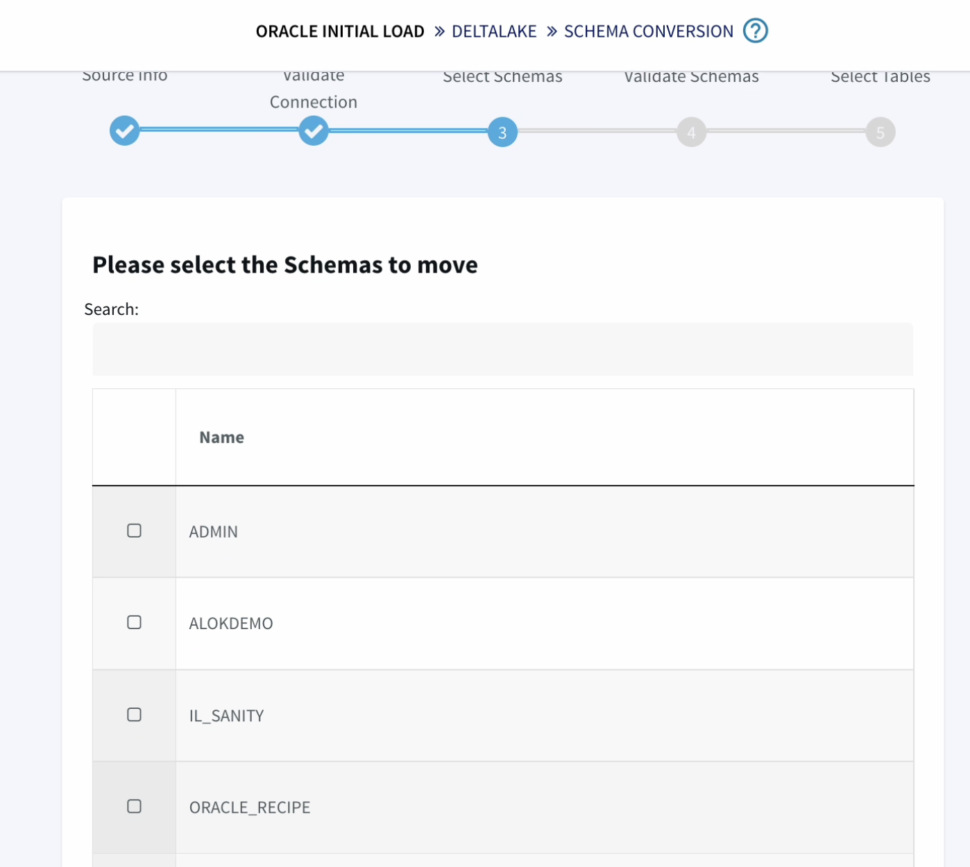Click the Select Schemas step label
The height and width of the screenshot is (867, 970).
pyautogui.click(x=502, y=77)
